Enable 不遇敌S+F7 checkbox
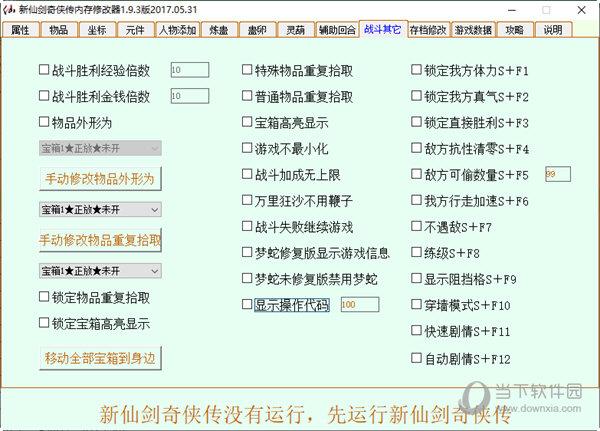Viewport: 600px width, 431px height. [416, 226]
